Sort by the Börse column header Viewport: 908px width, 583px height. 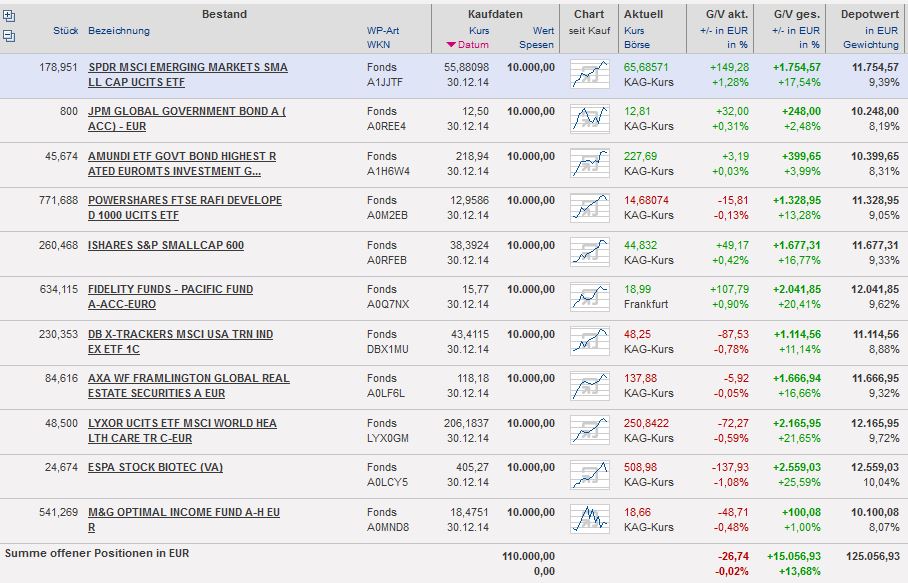[637, 45]
